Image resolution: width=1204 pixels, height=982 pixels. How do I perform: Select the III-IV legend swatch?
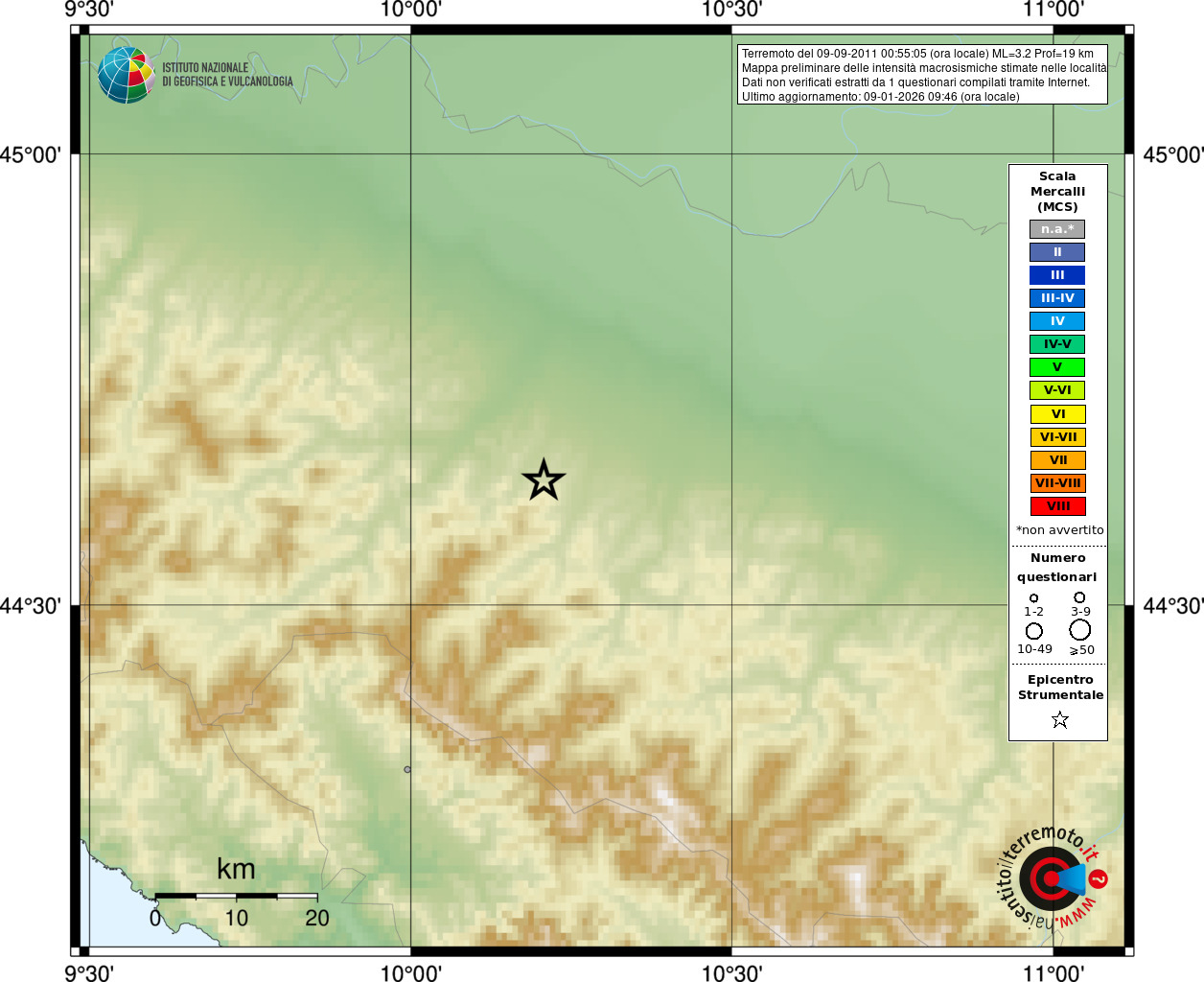click(x=1057, y=298)
